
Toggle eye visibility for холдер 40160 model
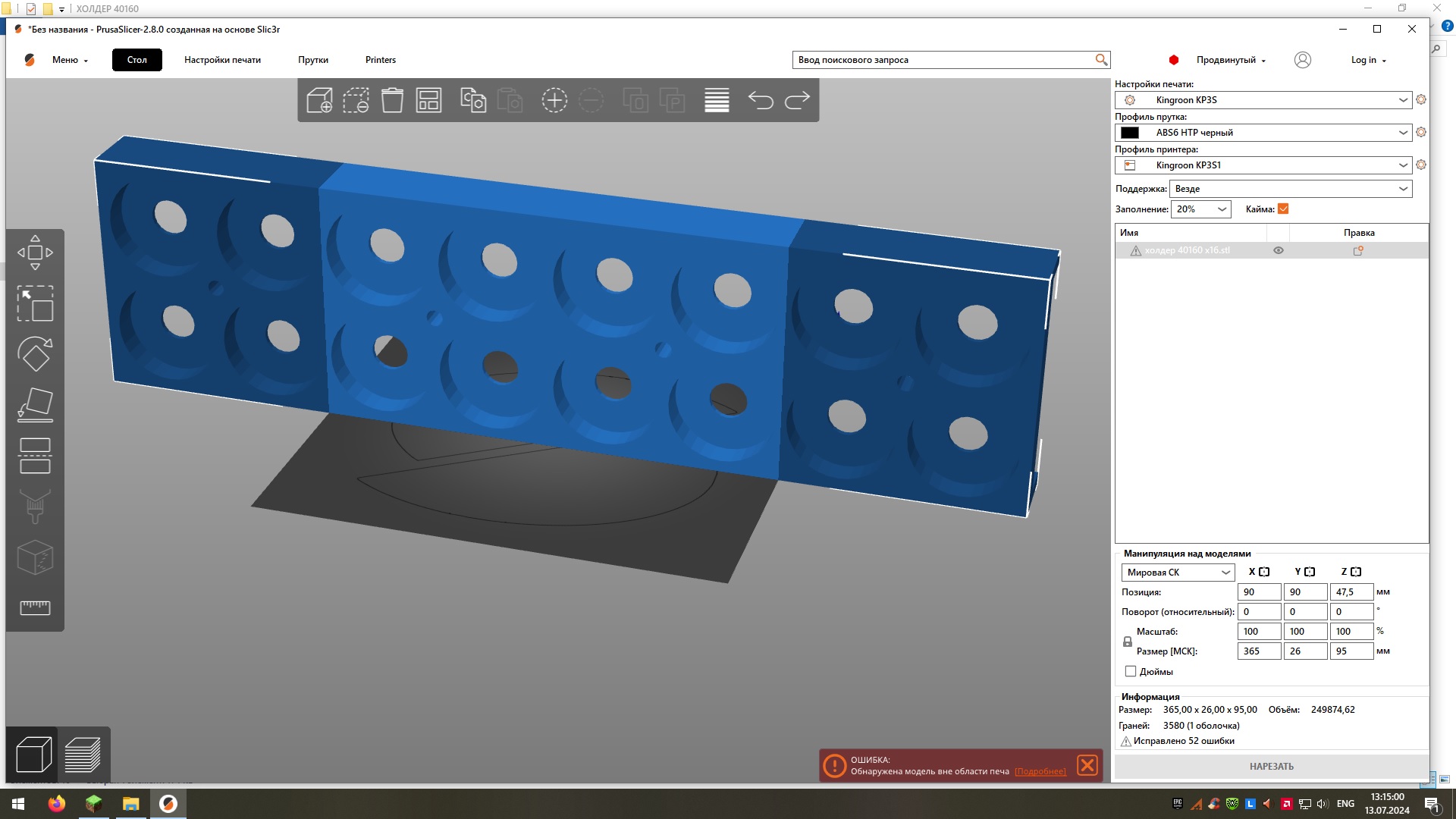click(1278, 250)
